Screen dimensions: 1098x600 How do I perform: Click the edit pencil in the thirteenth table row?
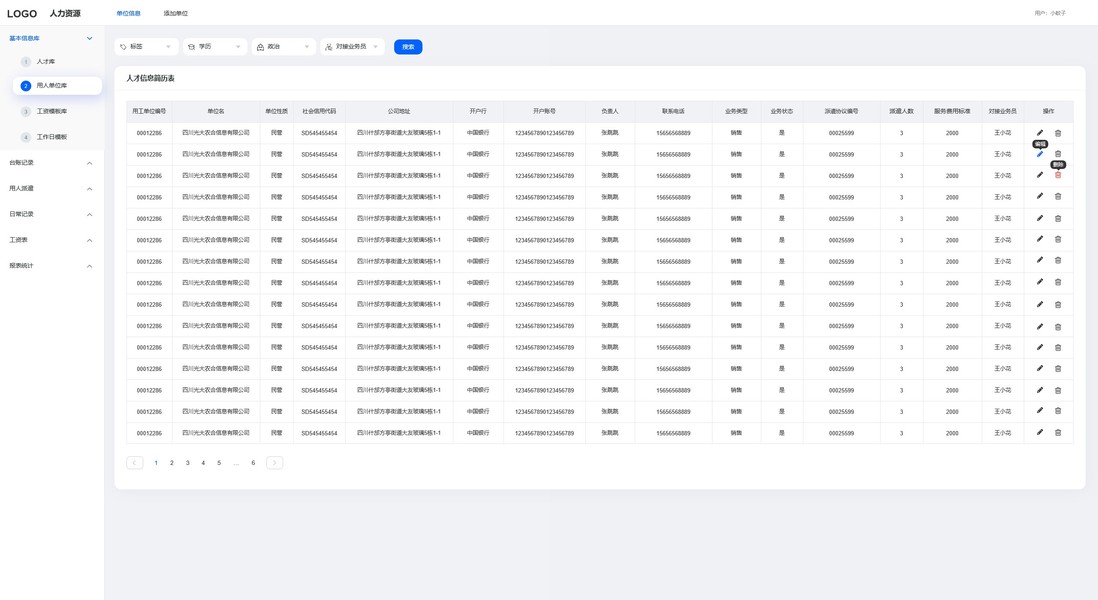pyautogui.click(x=1040, y=390)
